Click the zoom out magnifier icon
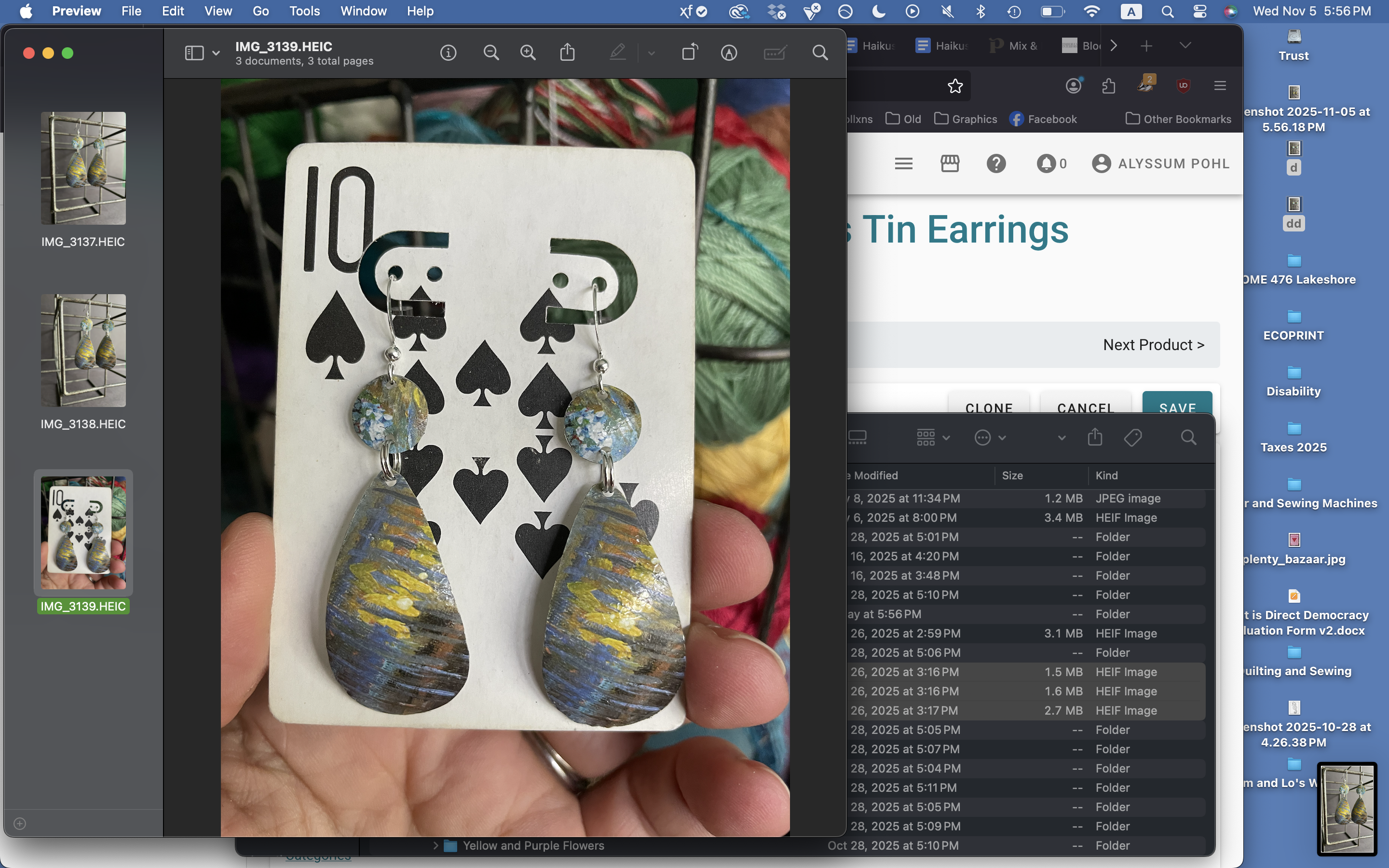The height and width of the screenshot is (868, 1389). [491, 53]
